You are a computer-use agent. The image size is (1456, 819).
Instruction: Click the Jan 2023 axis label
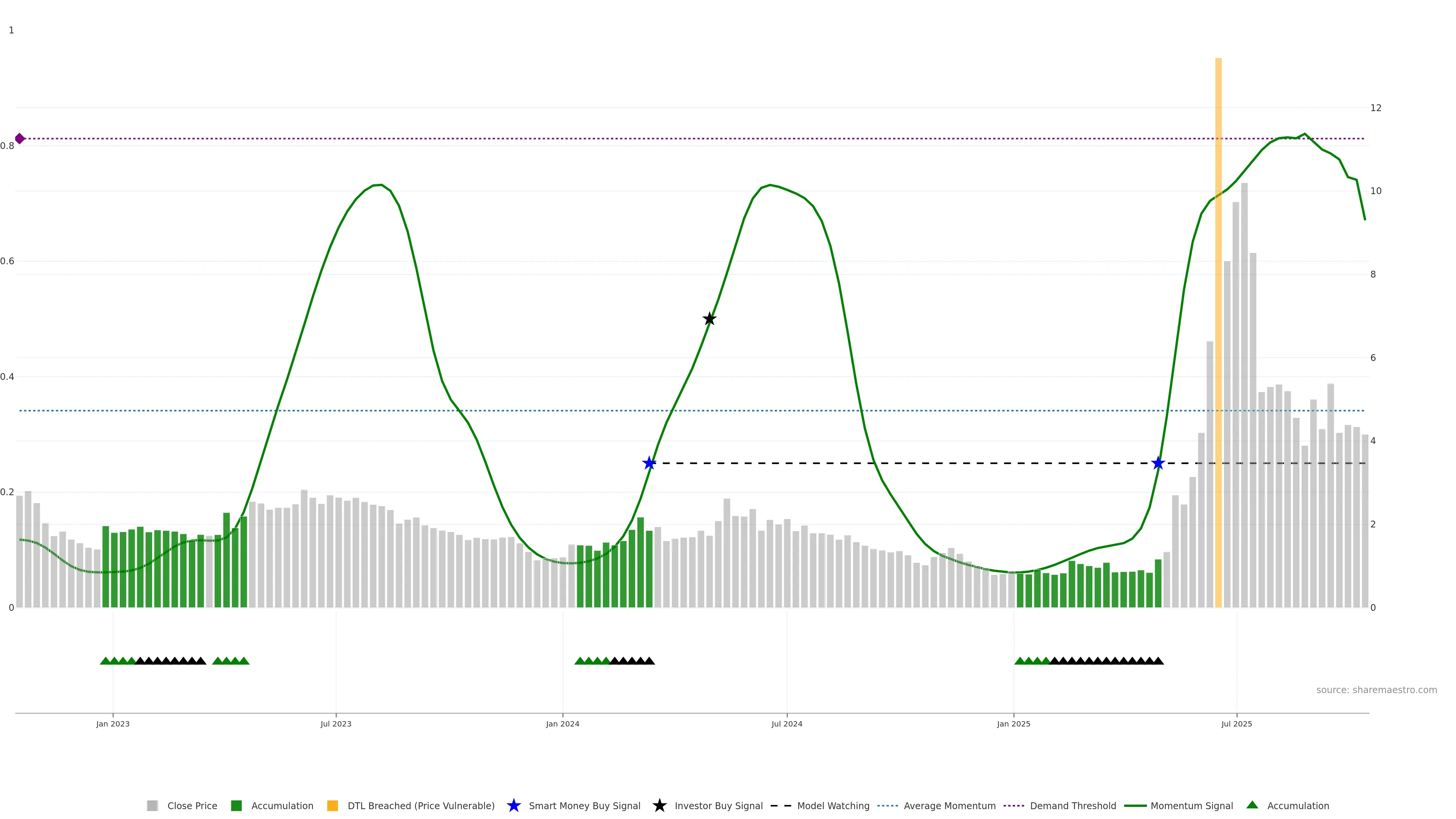pyautogui.click(x=113, y=723)
